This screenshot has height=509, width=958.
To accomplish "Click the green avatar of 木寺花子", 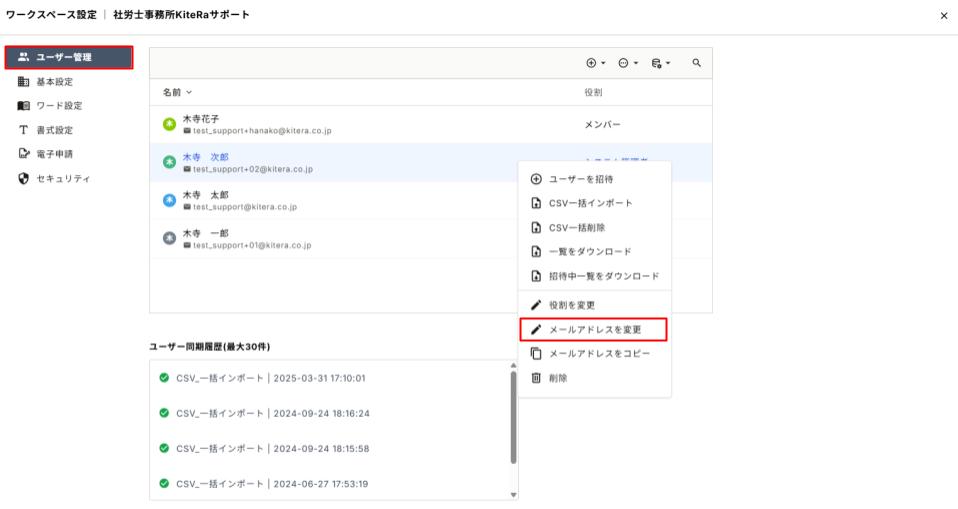I will pyautogui.click(x=169, y=125).
